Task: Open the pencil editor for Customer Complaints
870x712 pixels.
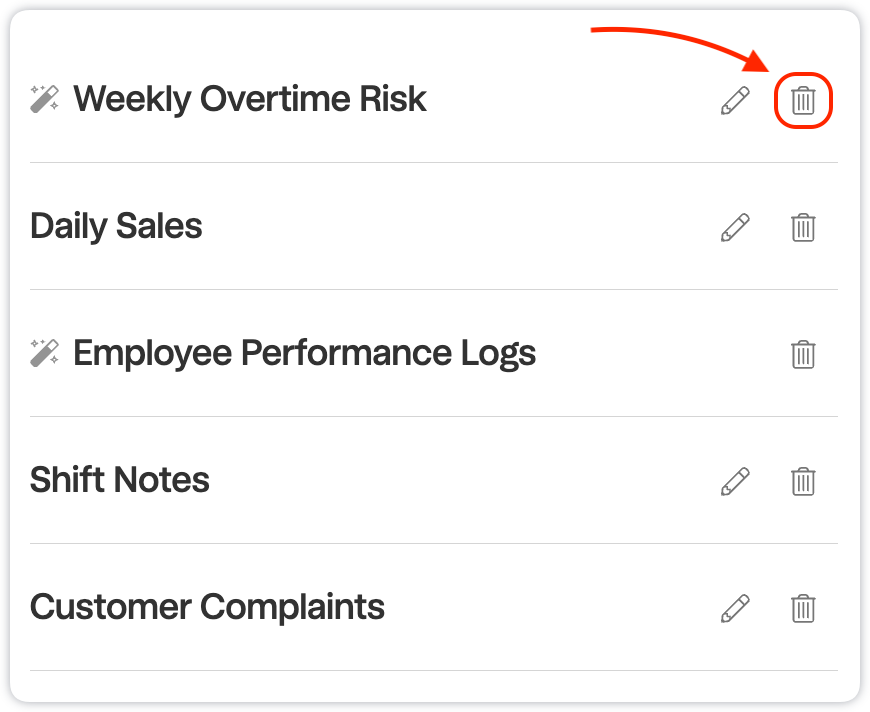Action: [x=735, y=608]
